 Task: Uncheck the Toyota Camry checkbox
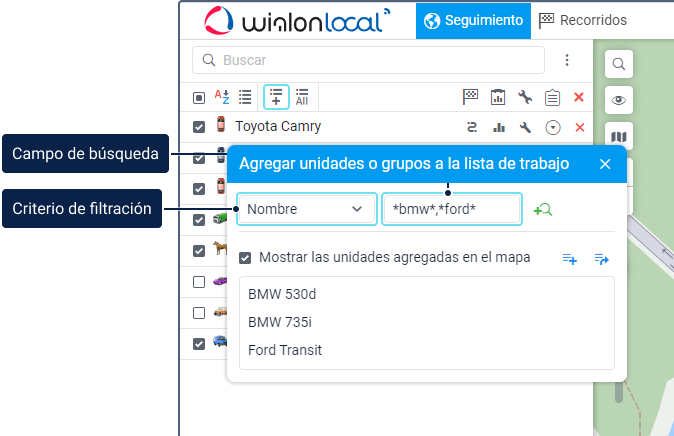tap(199, 127)
